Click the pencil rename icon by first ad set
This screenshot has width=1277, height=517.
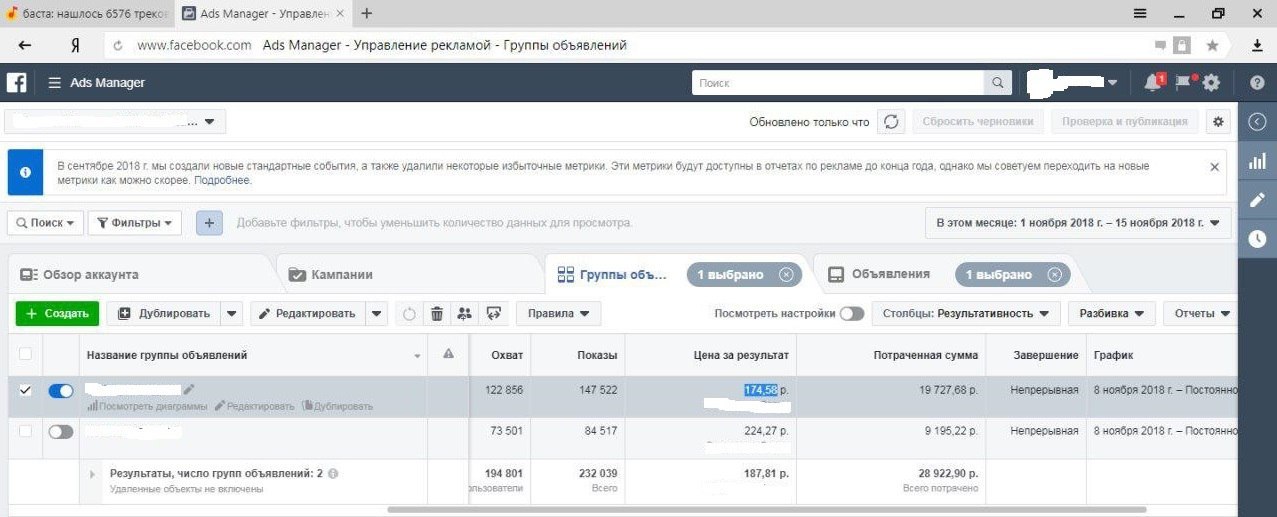click(x=189, y=389)
